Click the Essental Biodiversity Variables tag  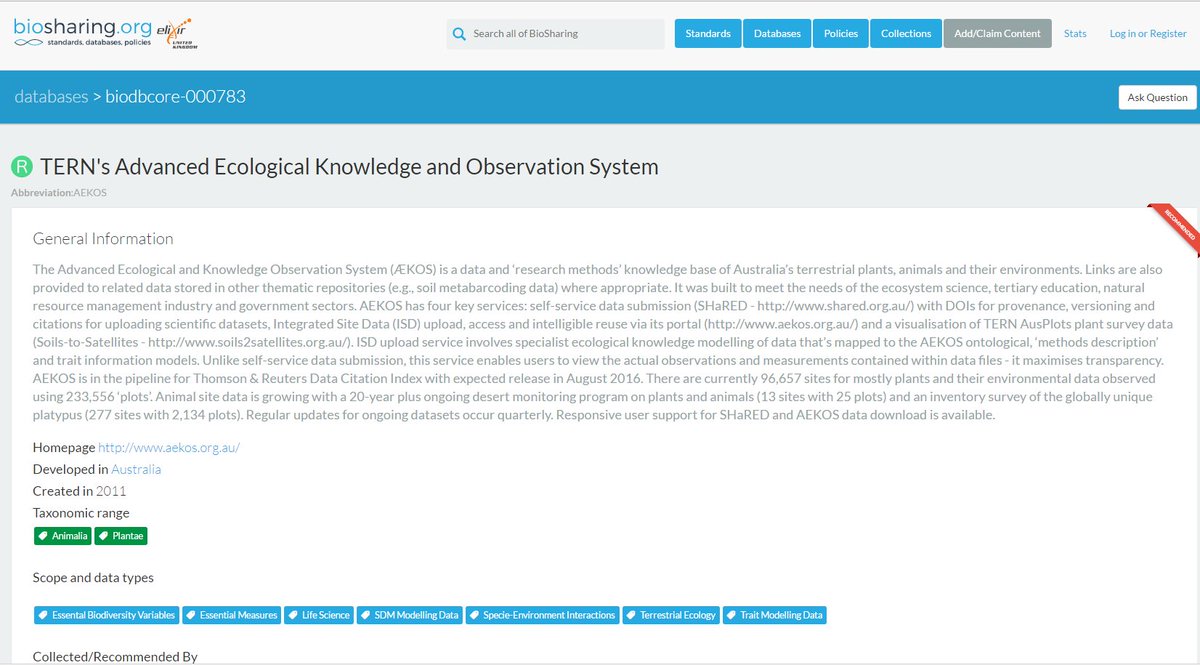(x=106, y=615)
